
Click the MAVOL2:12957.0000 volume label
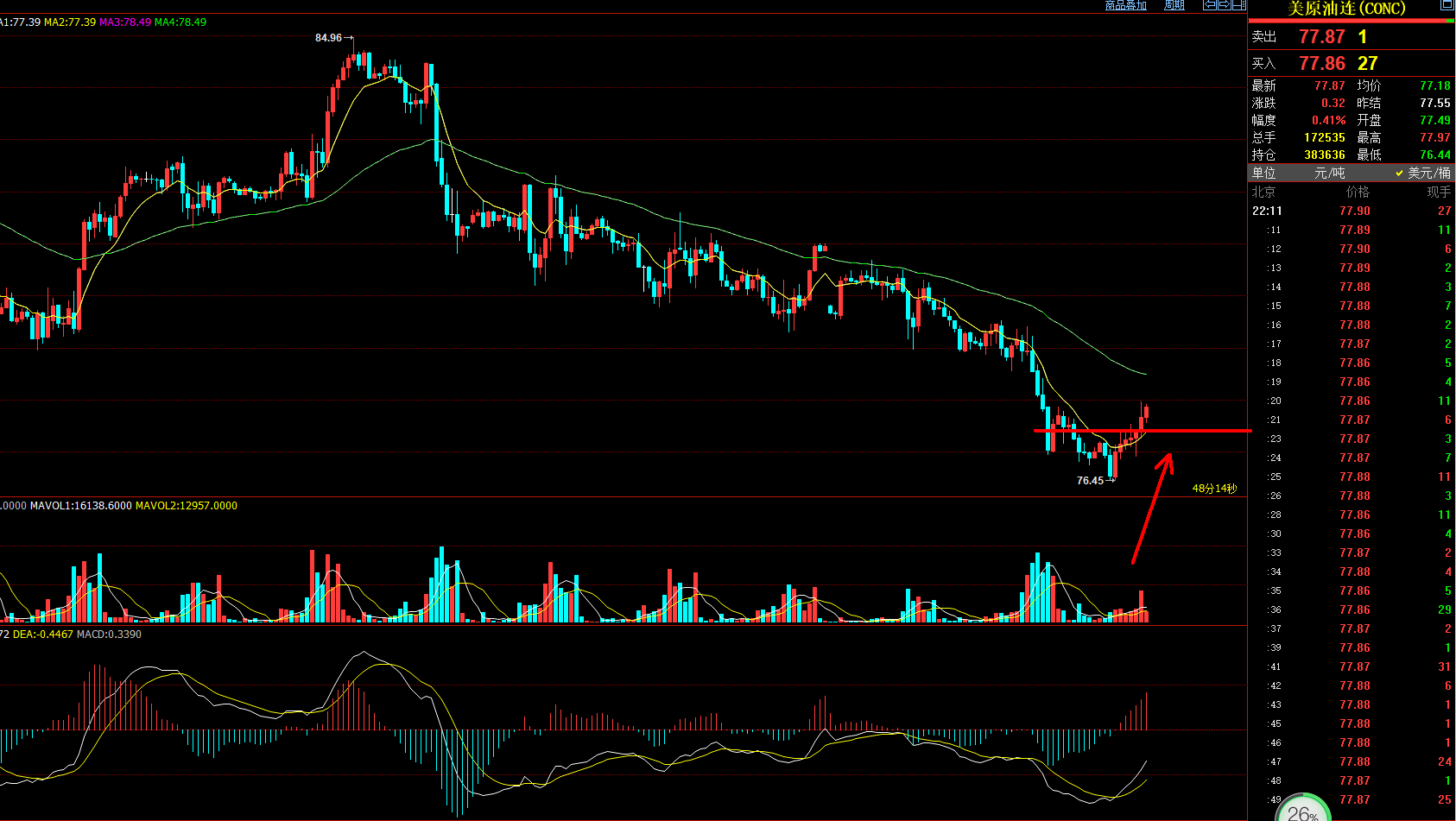pyautogui.click(x=187, y=506)
